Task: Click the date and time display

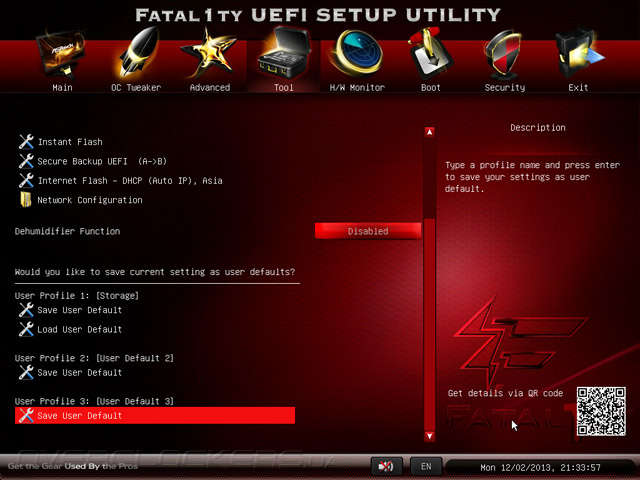Action: 540,467
